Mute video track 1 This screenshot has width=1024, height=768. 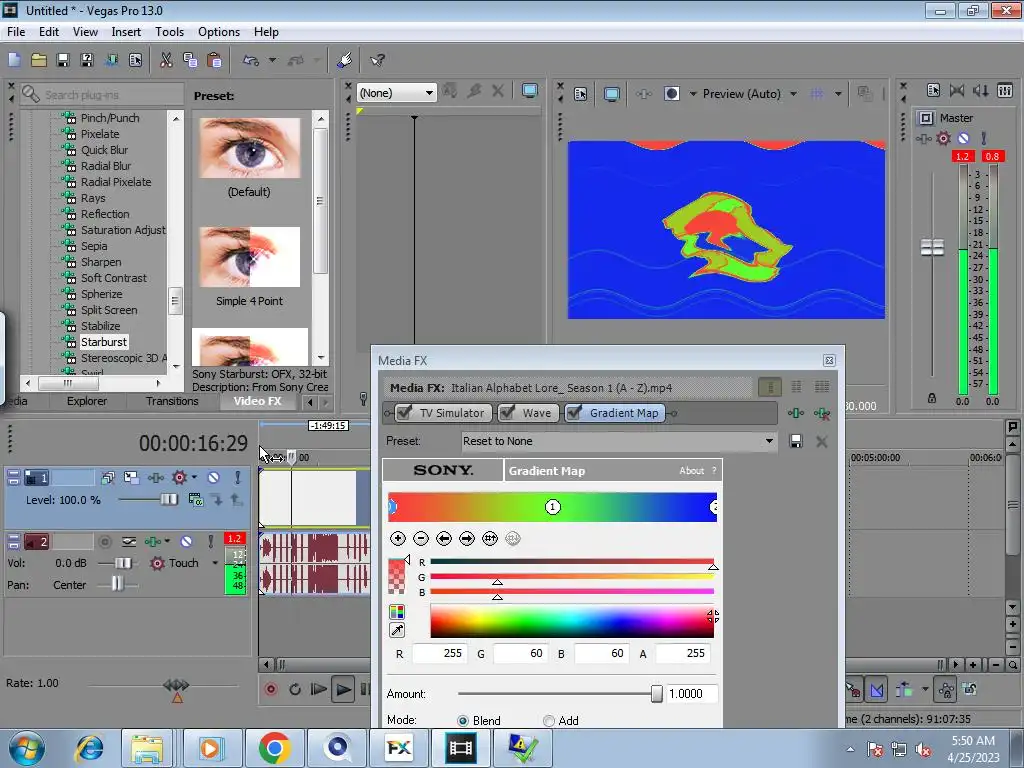click(x=214, y=477)
